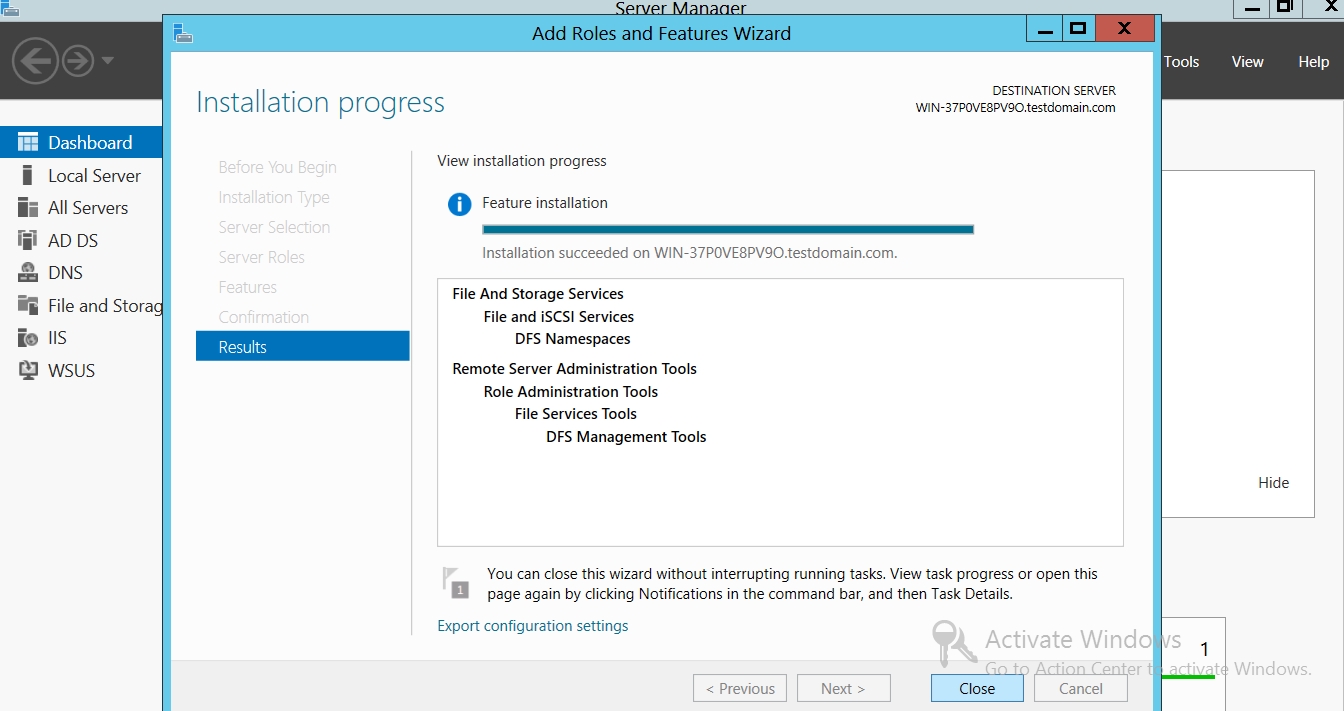Screen dimensions: 1344x711
Task: Click the WSUS role icon
Action: pyautogui.click(x=28, y=371)
